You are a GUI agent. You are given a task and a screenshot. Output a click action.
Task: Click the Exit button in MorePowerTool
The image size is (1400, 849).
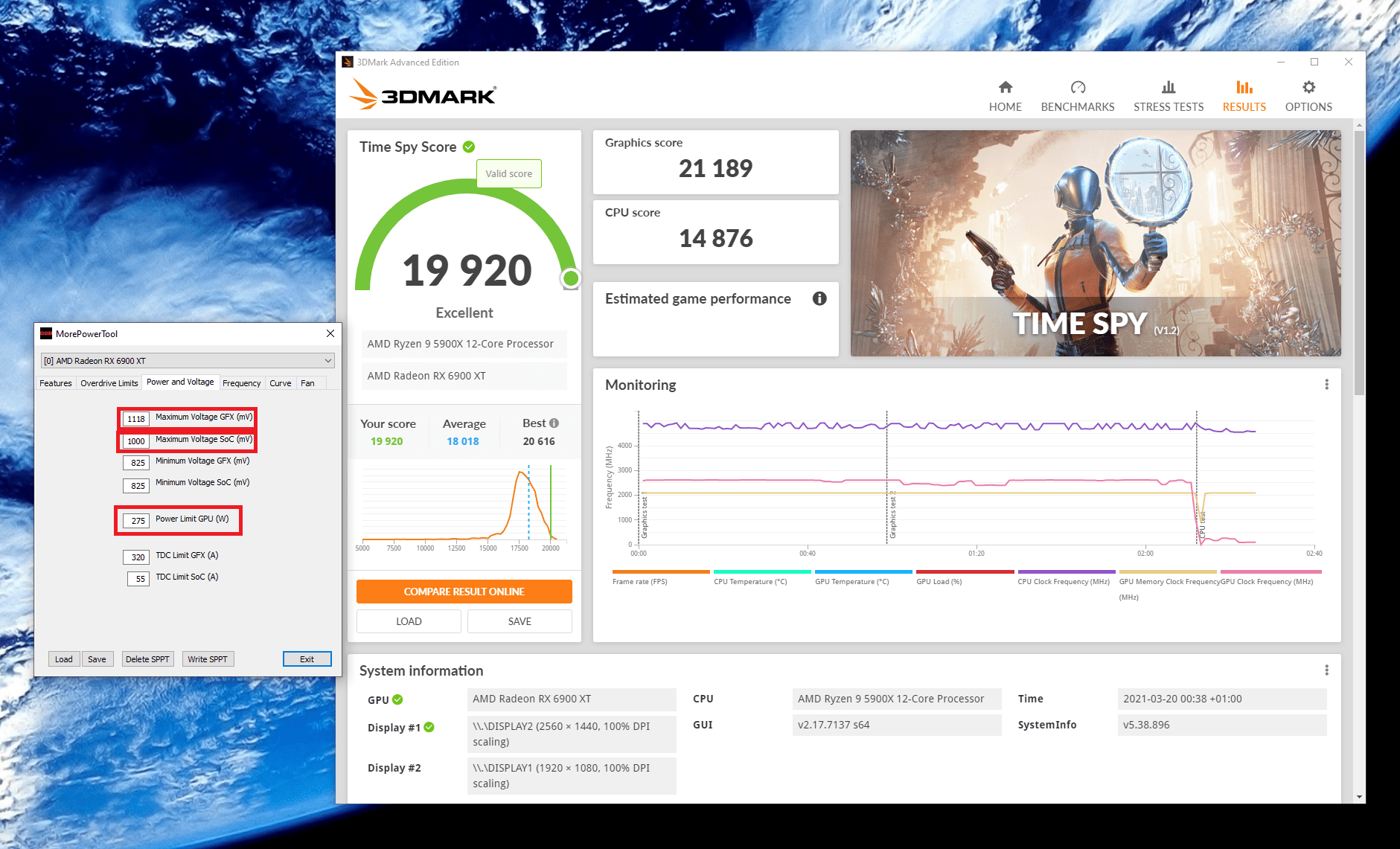[x=307, y=659]
